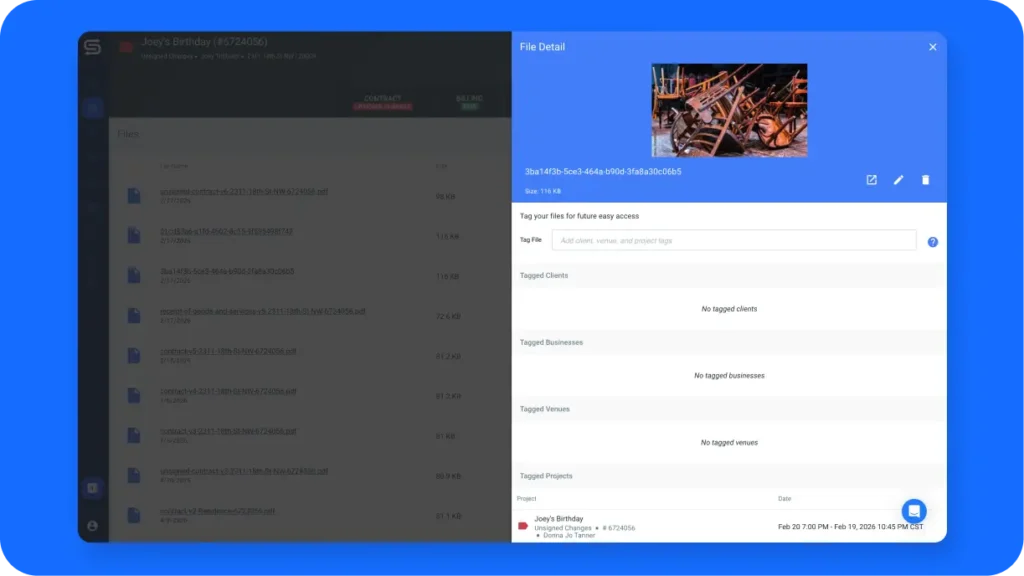The image size is (1024, 576).
Task: Click the help question mark icon
Action: 932,242
